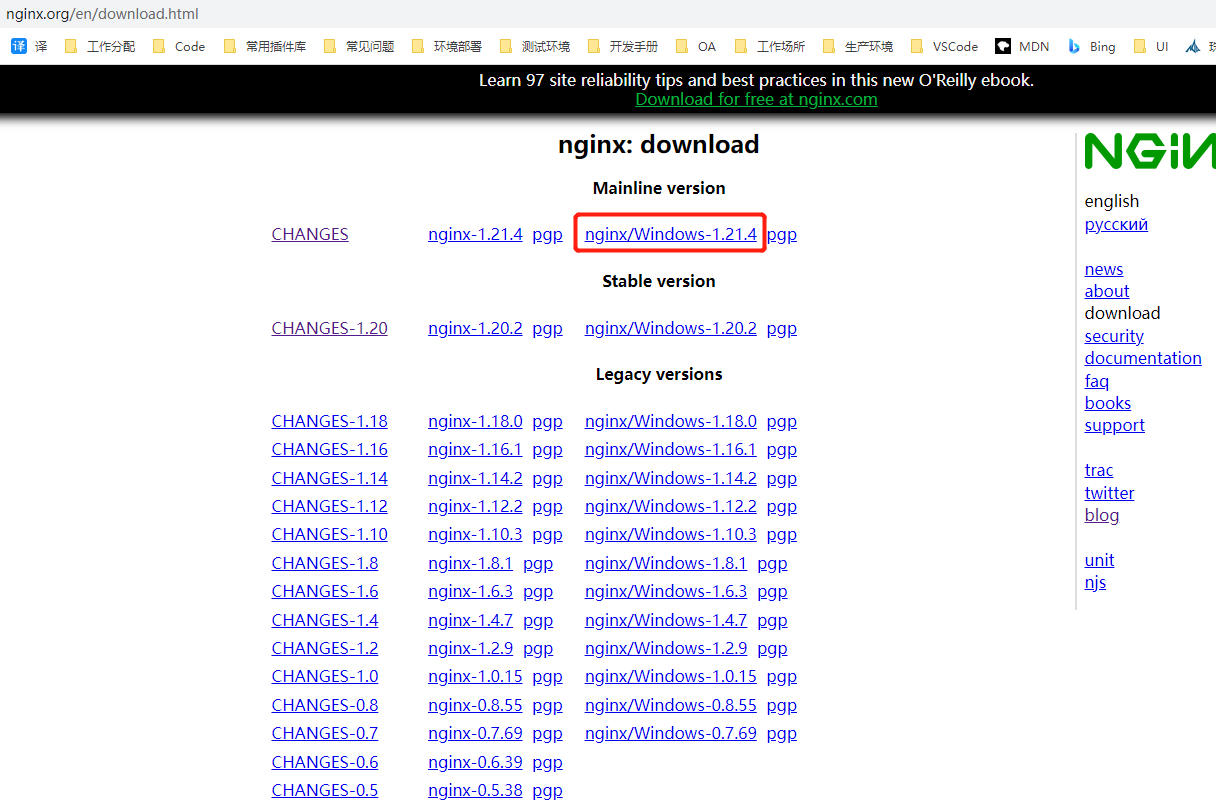Open the CHANGES-1.18 link
Image resolution: width=1216 pixels, height=809 pixels.
[329, 421]
